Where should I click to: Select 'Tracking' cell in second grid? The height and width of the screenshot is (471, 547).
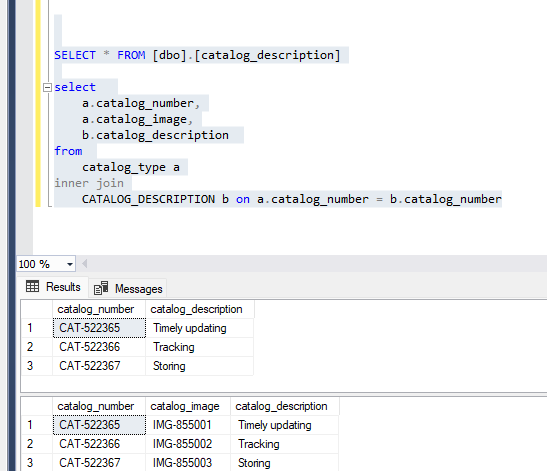[285, 444]
